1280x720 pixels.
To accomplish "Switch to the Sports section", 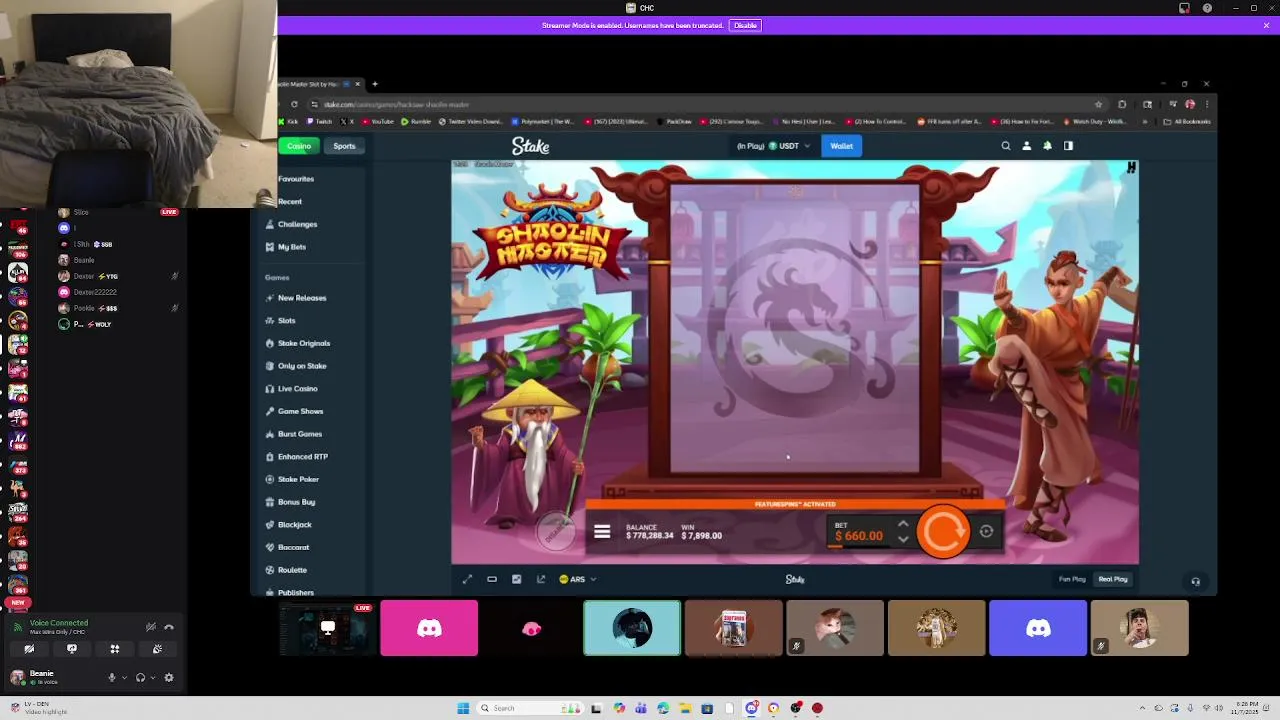I will [344, 146].
